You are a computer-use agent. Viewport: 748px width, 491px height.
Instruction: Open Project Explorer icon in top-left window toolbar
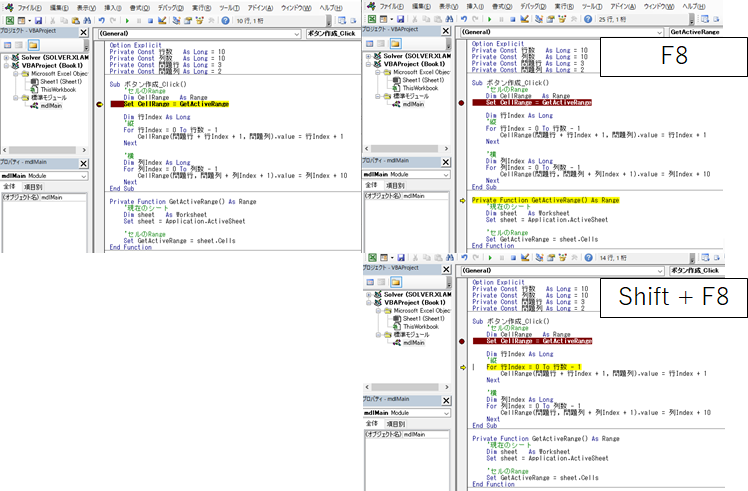(x=177, y=21)
